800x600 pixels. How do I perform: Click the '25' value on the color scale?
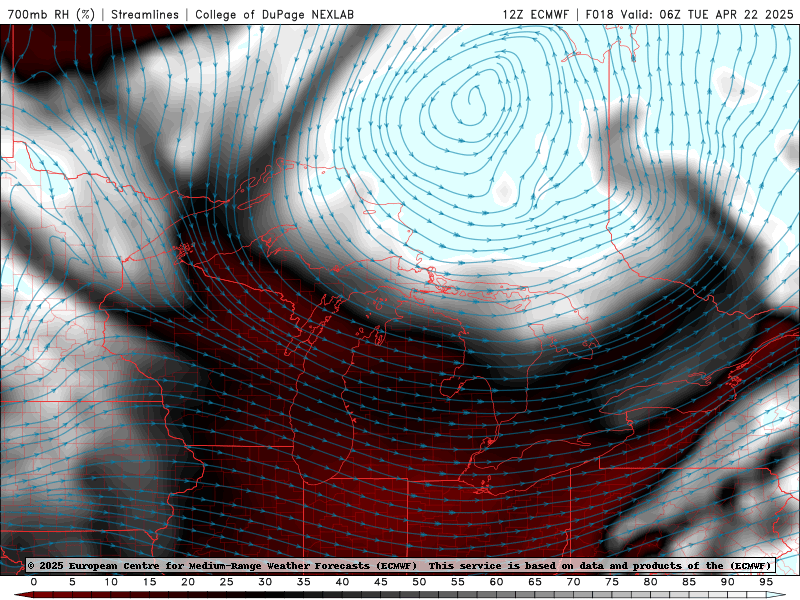click(x=227, y=582)
